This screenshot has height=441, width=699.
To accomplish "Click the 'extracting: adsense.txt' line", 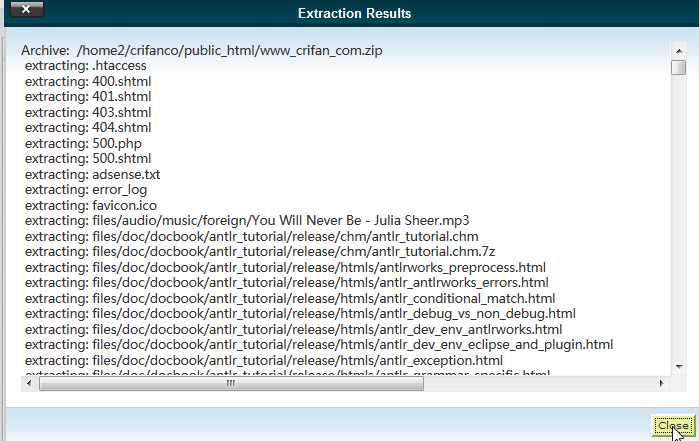I will pyautogui.click(x=92, y=174).
